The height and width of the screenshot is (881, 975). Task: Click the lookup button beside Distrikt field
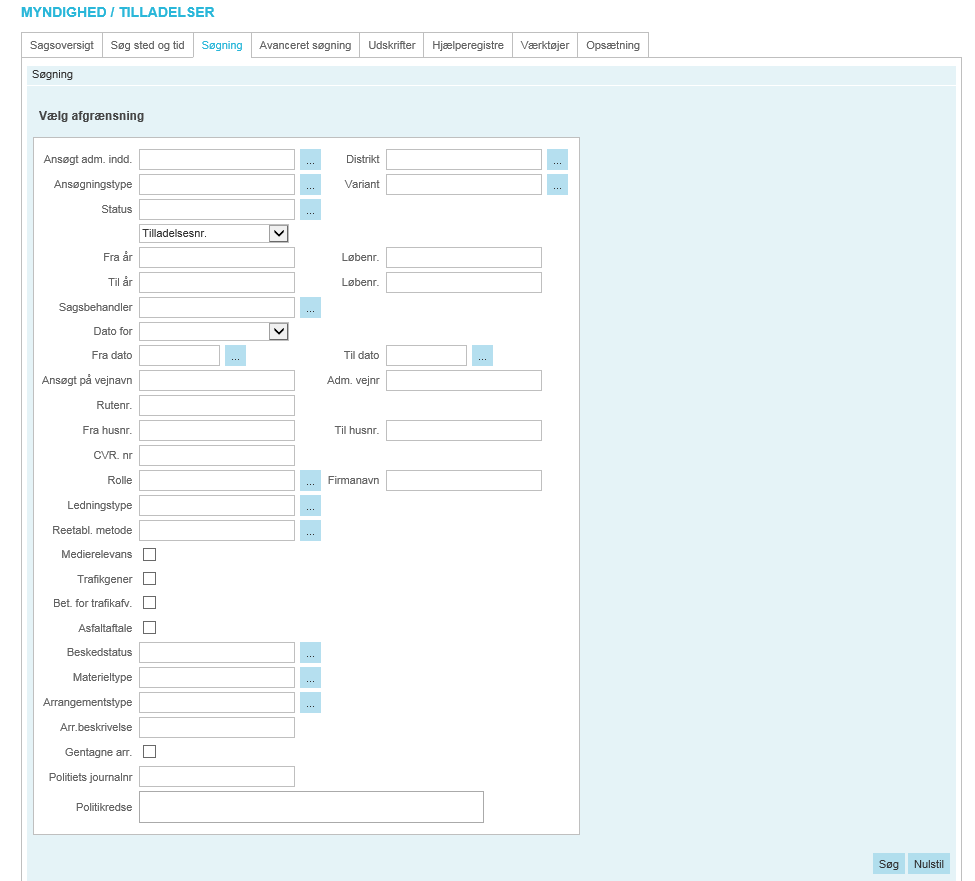tap(557, 160)
